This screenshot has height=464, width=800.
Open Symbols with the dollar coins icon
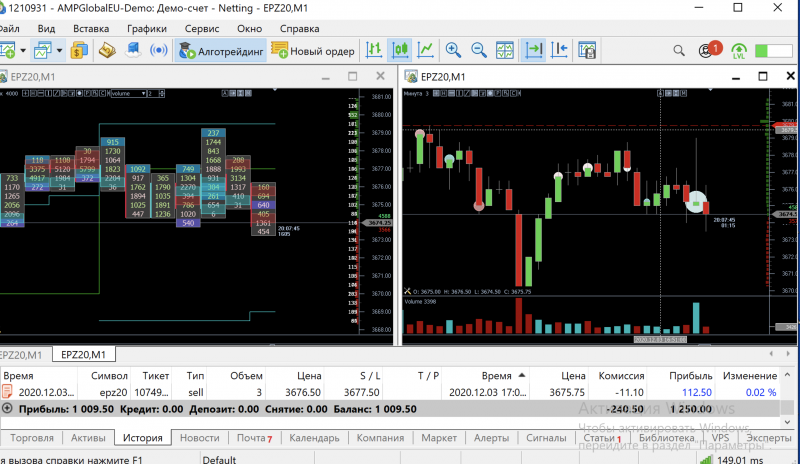[x=80, y=50]
